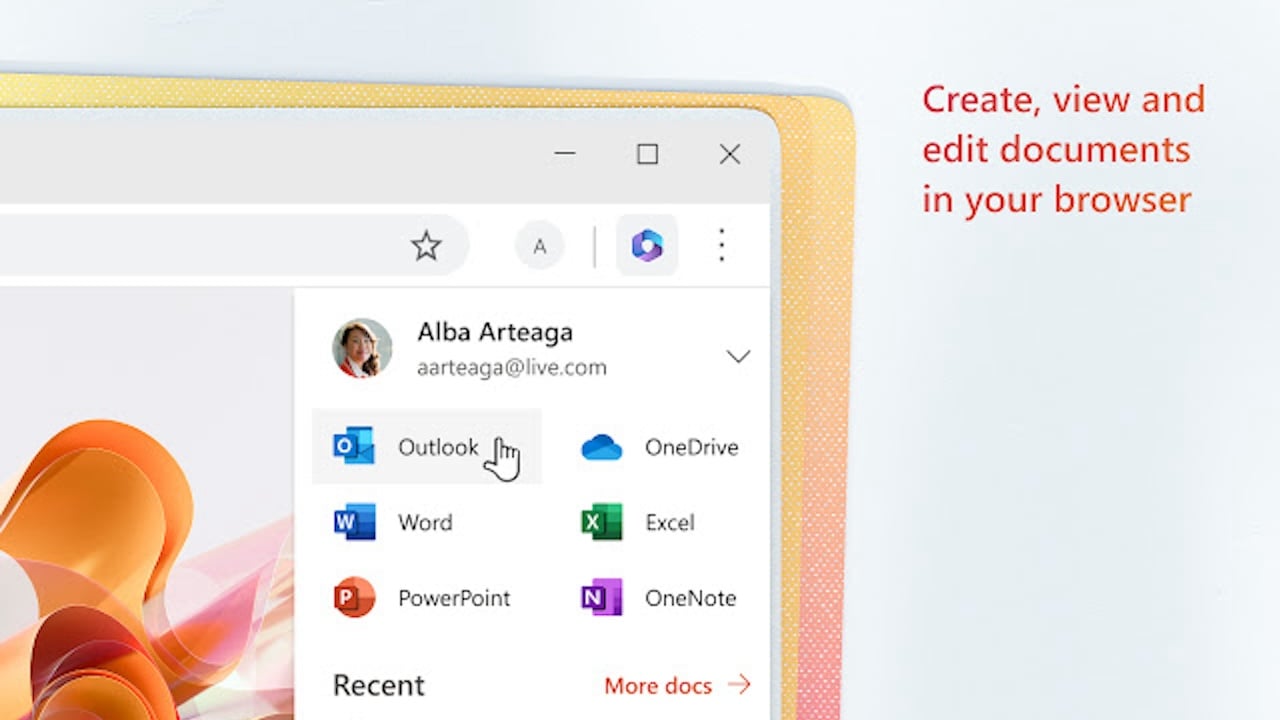This screenshot has width=1280, height=720.
Task: Bookmark the page with the star icon
Action: pos(426,246)
